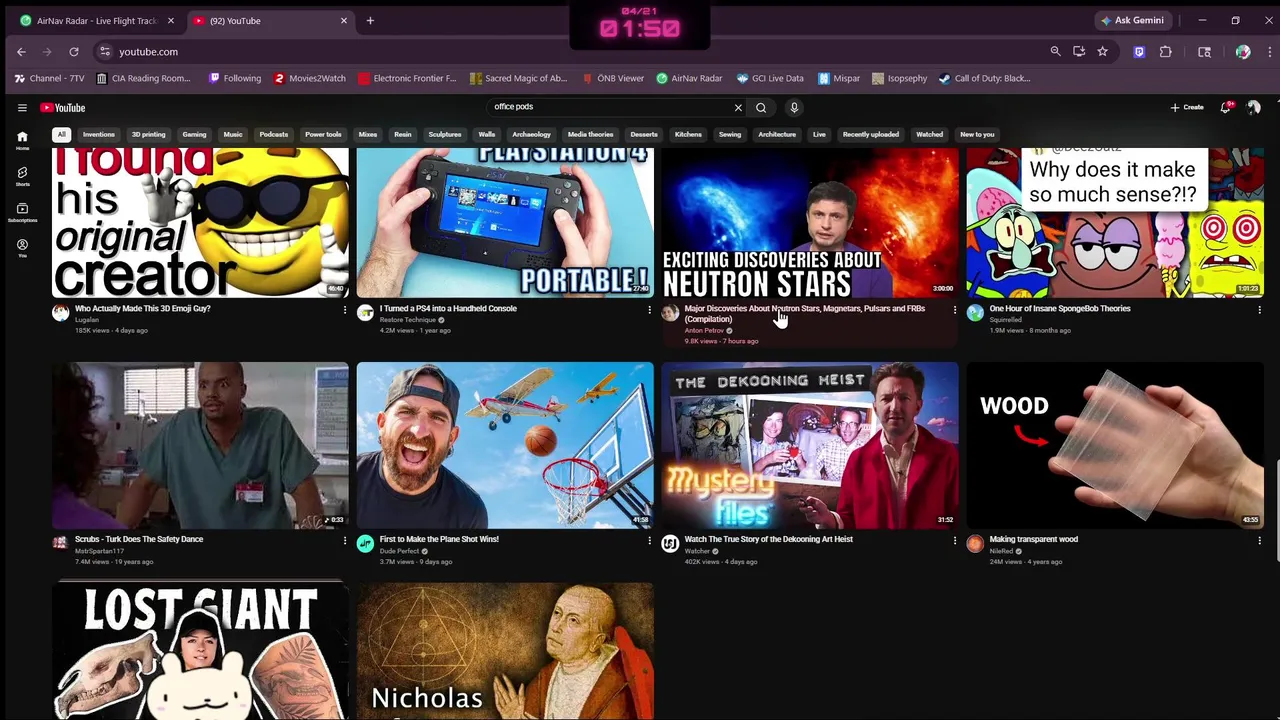Click the YouTube logo
Image resolution: width=1280 pixels, height=720 pixels.
63,107
